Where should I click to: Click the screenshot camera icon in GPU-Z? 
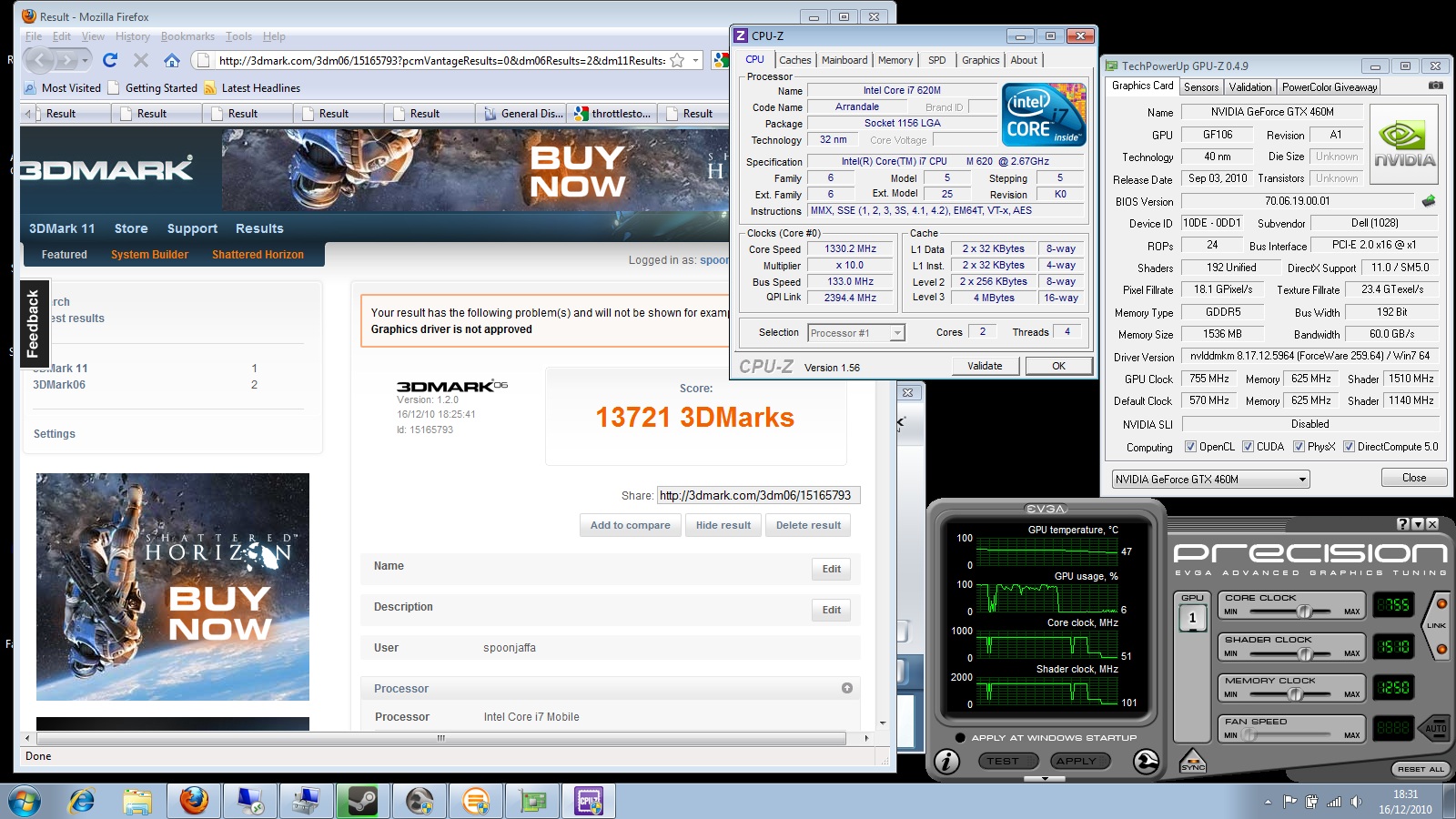click(x=1435, y=86)
